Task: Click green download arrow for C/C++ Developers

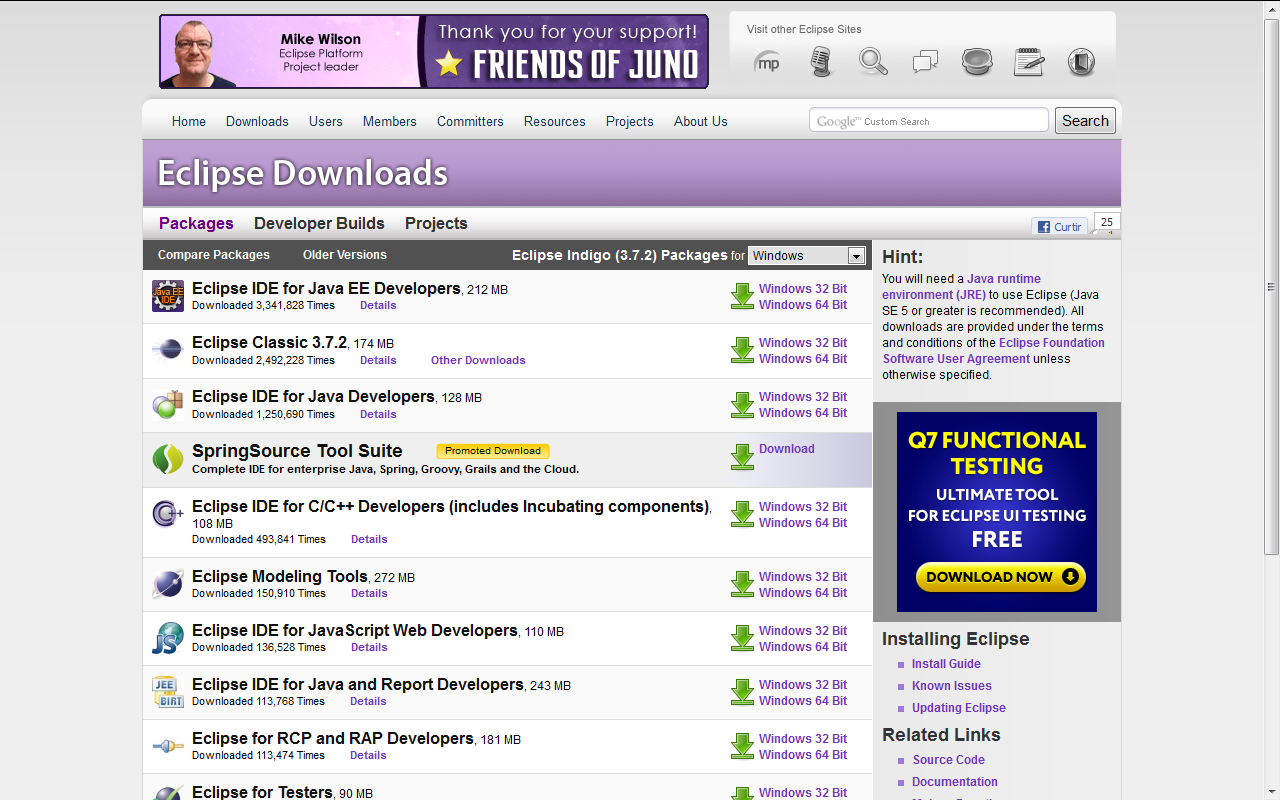Action: 742,514
